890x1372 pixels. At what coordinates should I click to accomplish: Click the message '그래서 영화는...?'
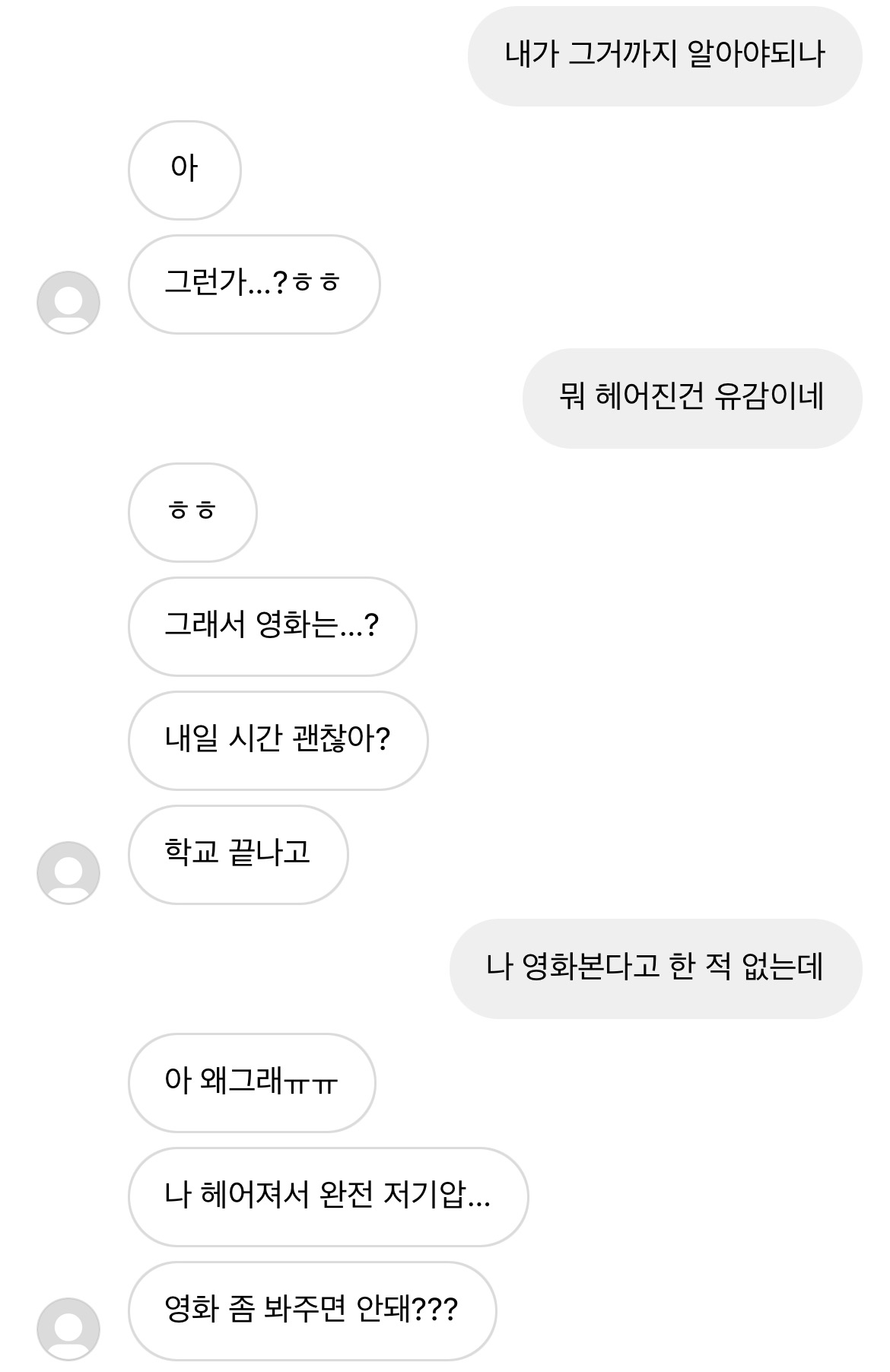[x=272, y=626]
